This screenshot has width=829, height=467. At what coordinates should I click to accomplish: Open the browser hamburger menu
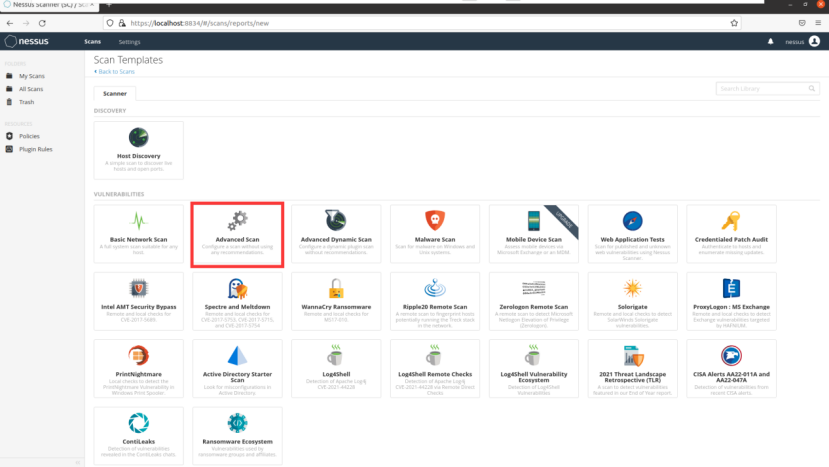[x=818, y=23]
